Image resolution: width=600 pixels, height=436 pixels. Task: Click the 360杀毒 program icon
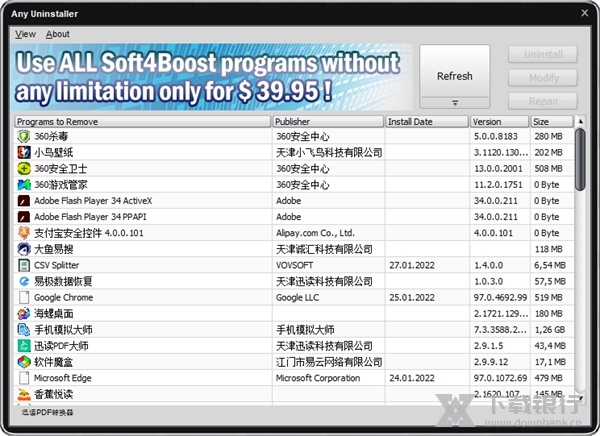[24, 136]
